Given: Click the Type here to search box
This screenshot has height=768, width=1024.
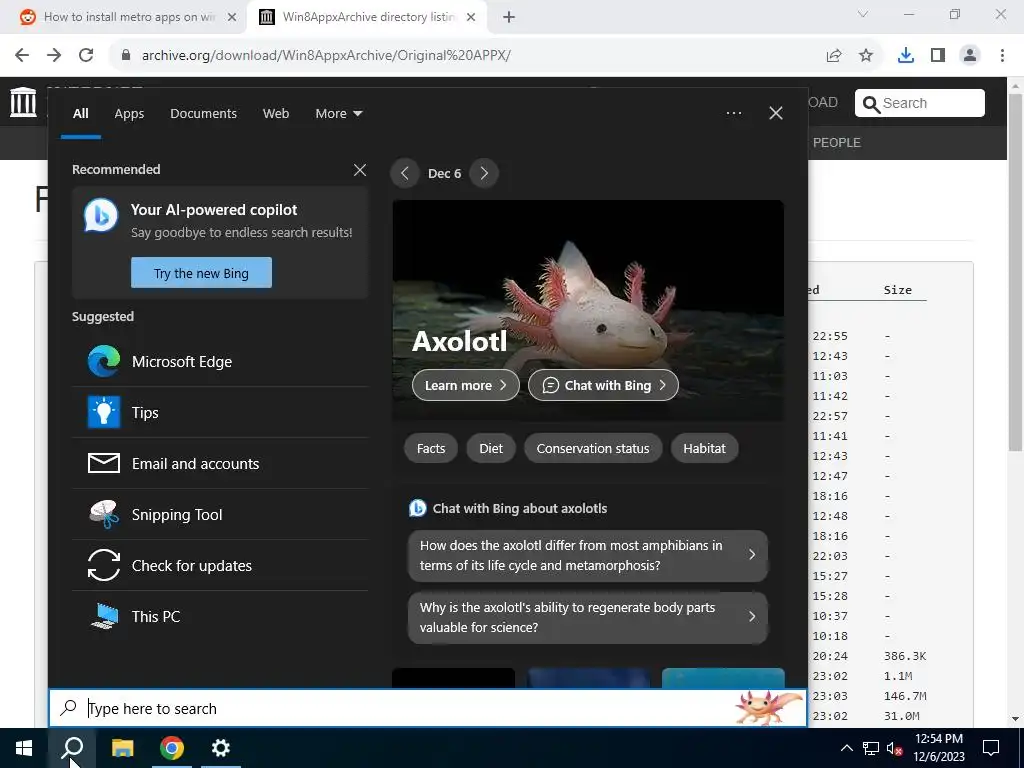Looking at the screenshot, I should [428, 709].
